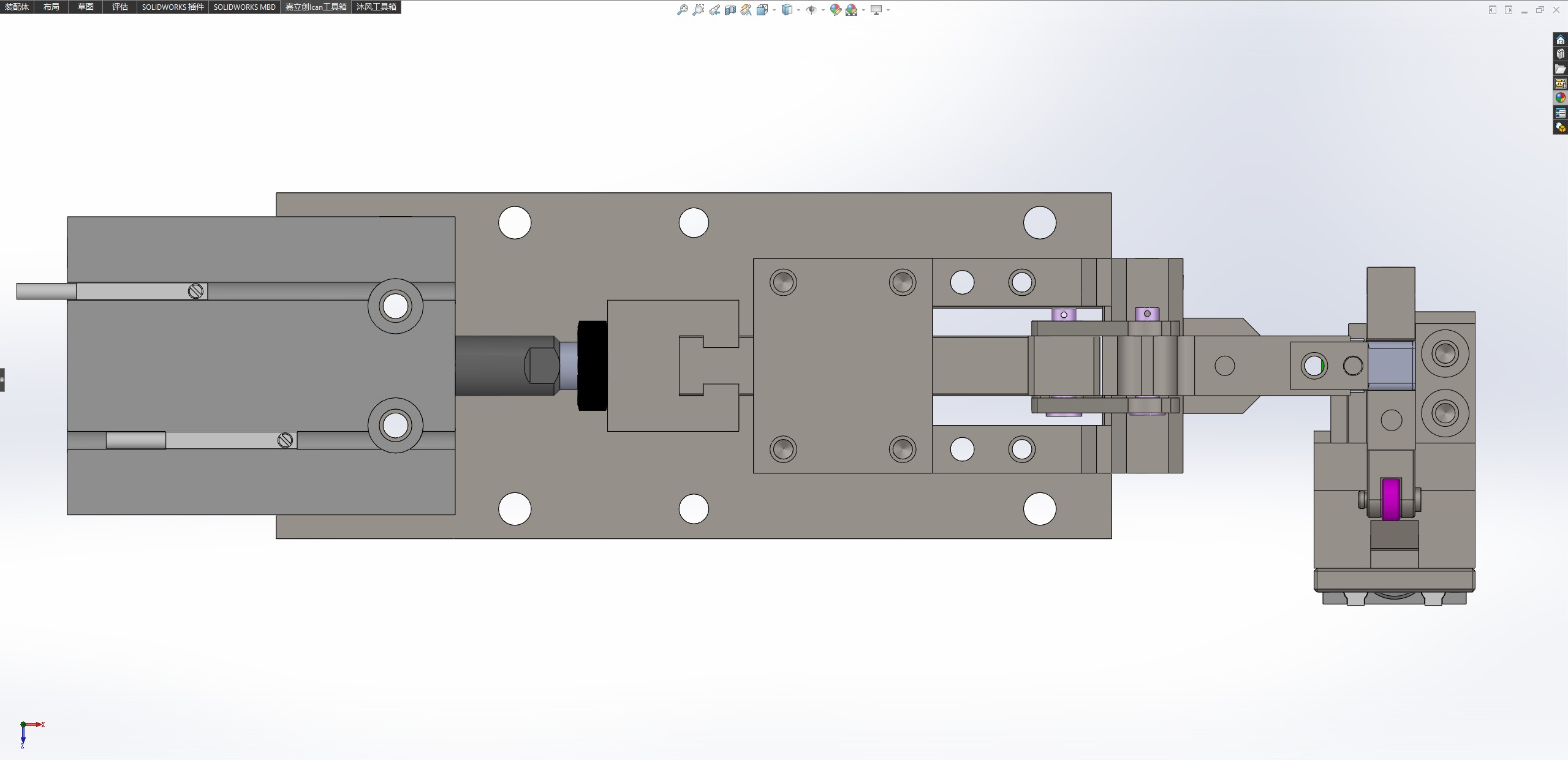Screen dimensions: 1568x760
Task: Open the 评估 tab
Action: click(x=119, y=7)
